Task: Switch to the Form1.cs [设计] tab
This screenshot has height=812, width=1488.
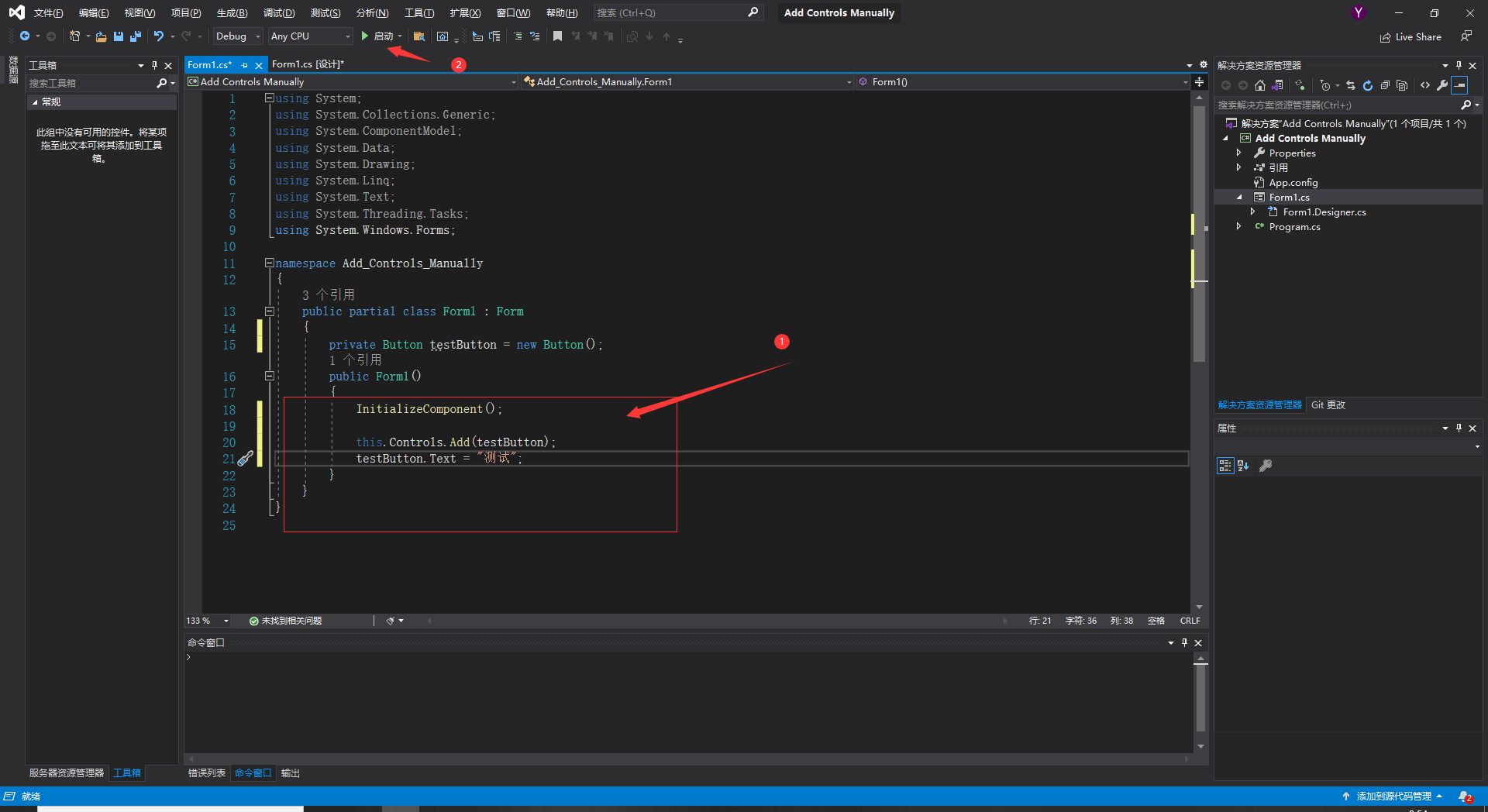Action: click(308, 64)
